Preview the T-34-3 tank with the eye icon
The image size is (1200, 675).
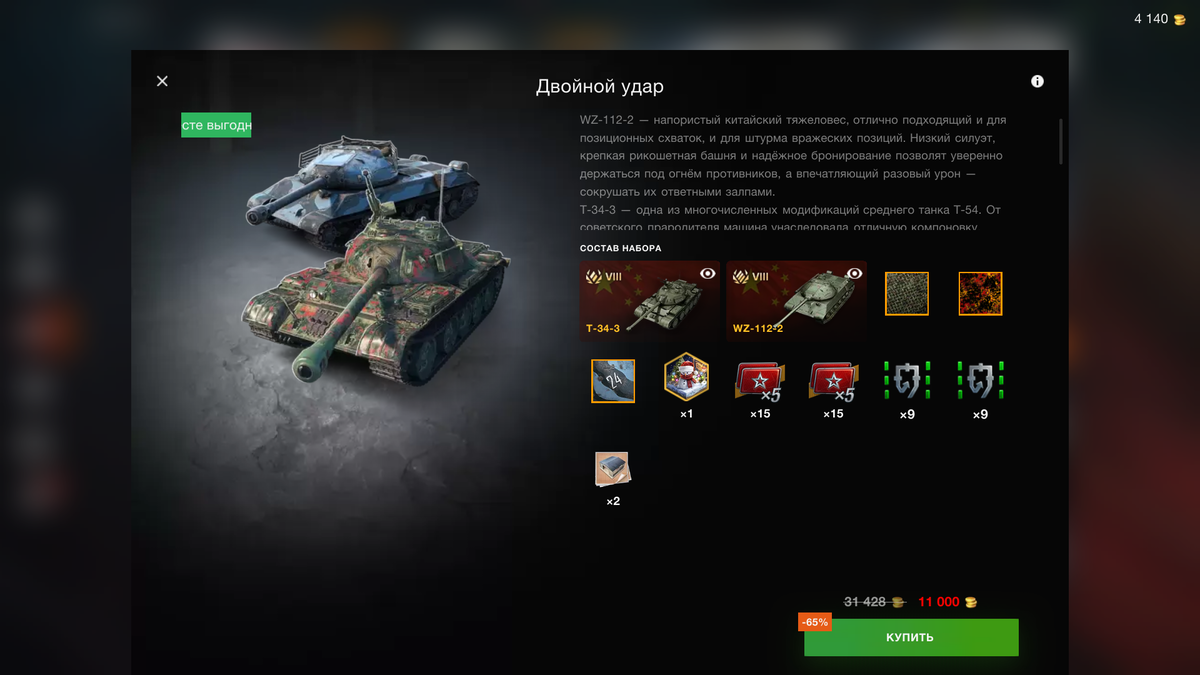pyautogui.click(x=708, y=273)
